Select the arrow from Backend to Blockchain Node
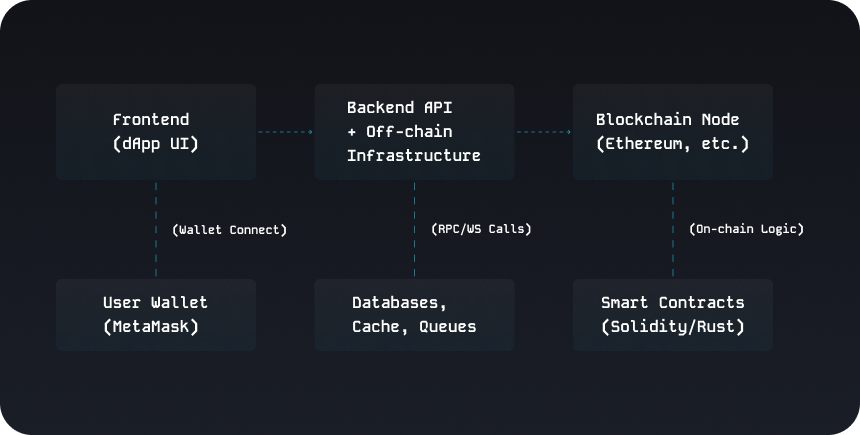This screenshot has height=435, width=860. 543,132
